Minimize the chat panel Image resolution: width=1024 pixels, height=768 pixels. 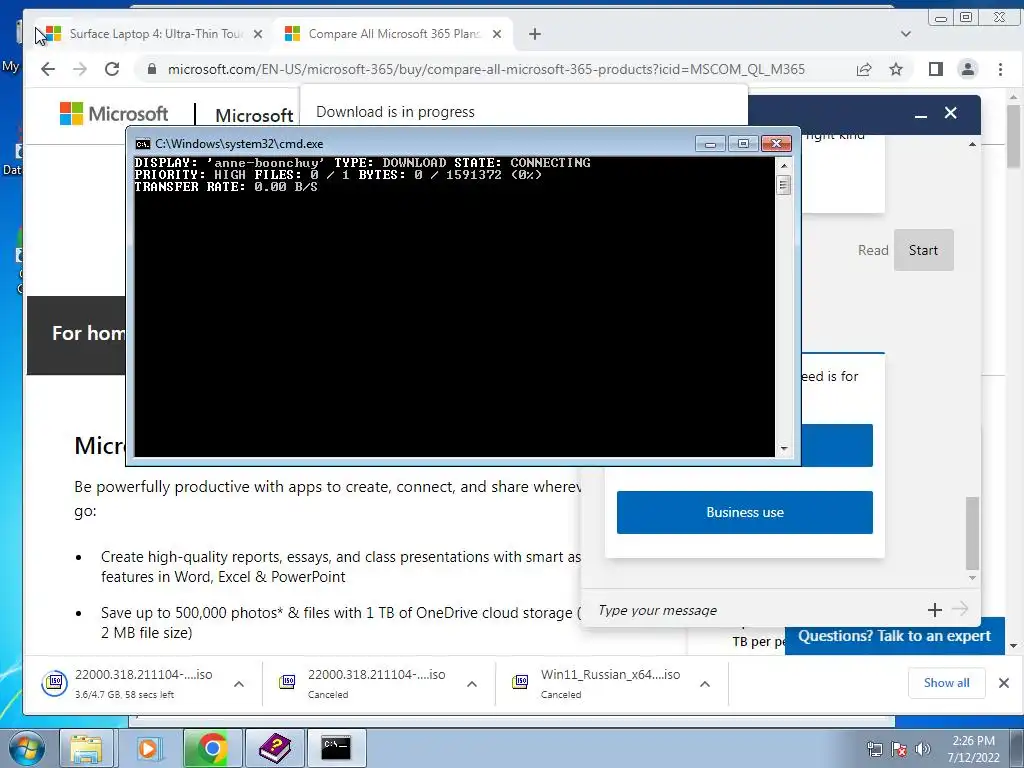coord(921,114)
